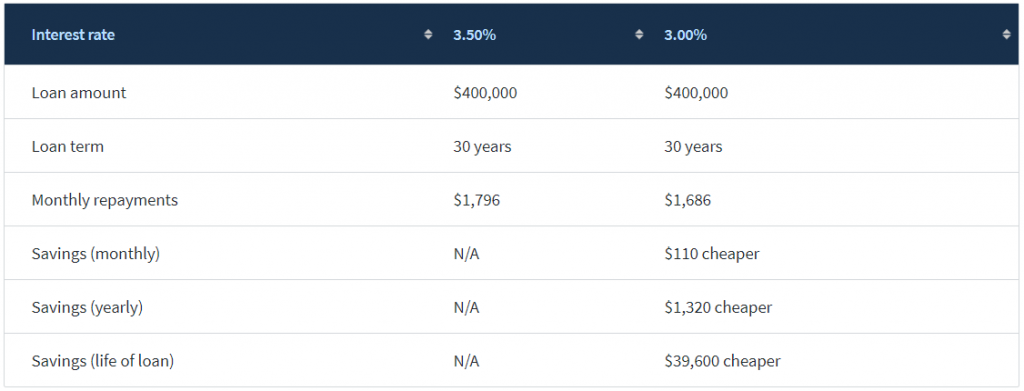The height and width of the screenshot is (391, 1024).
Task: Click 30 years in the 3.00% column
Action: 694,147
